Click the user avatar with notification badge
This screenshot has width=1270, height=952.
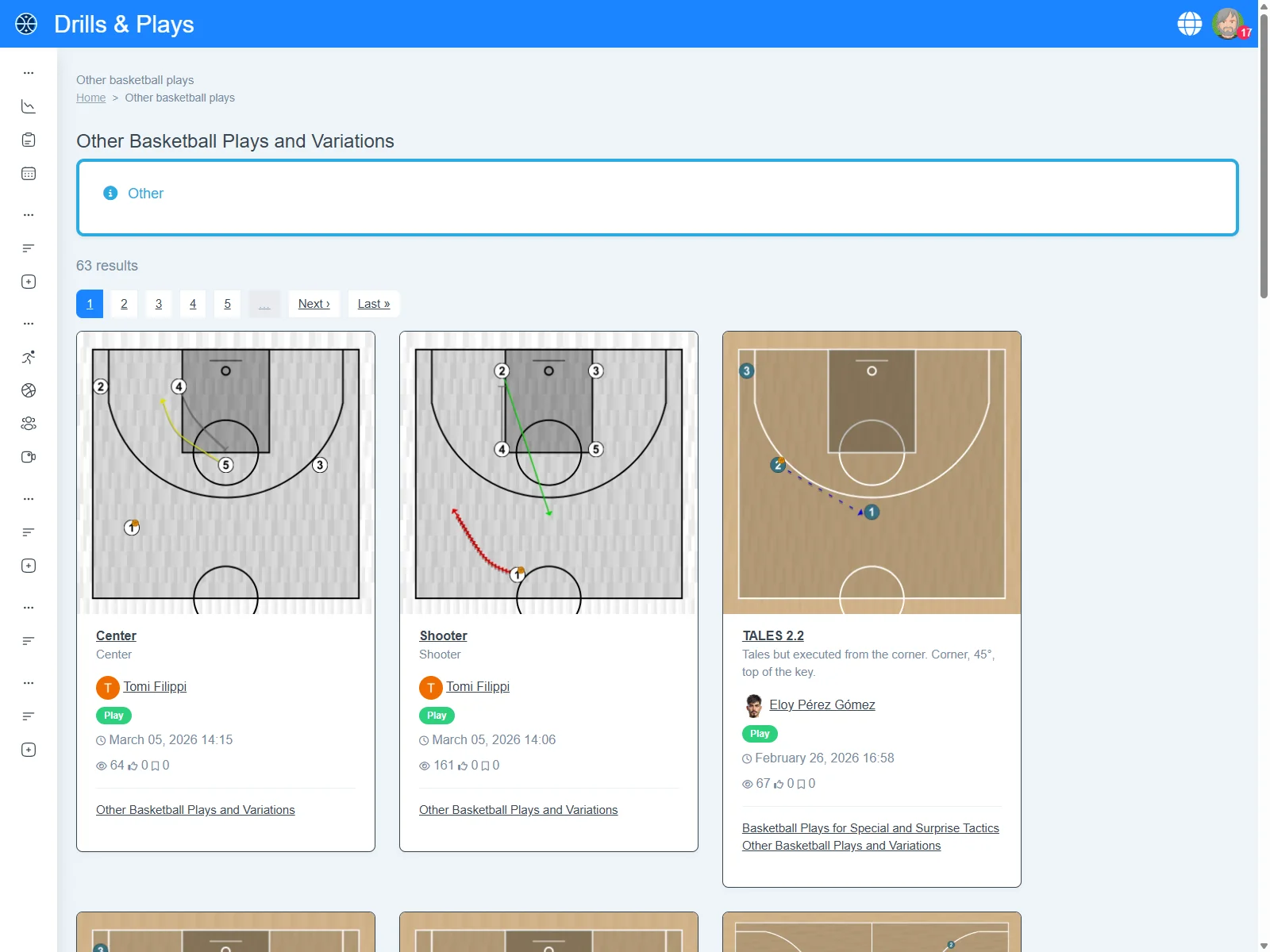(1228, 24)
